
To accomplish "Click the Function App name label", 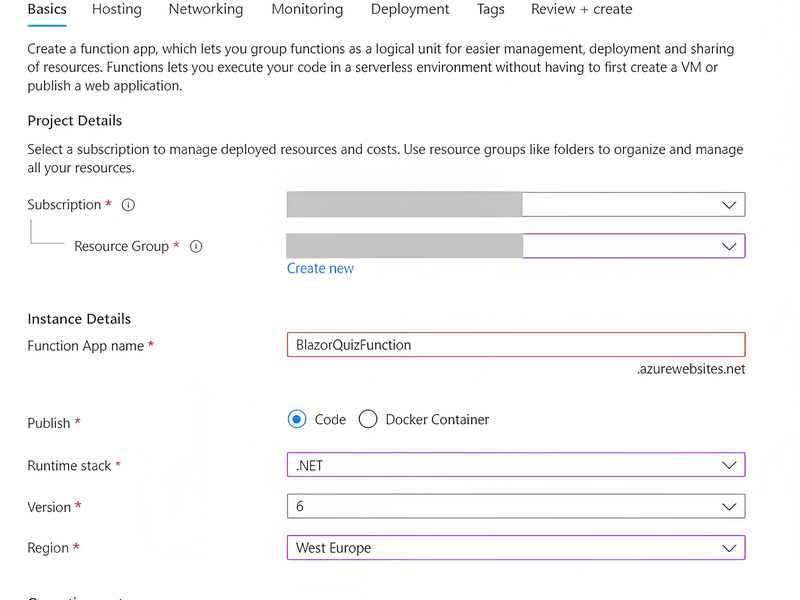I will click(x=86, y=346).
